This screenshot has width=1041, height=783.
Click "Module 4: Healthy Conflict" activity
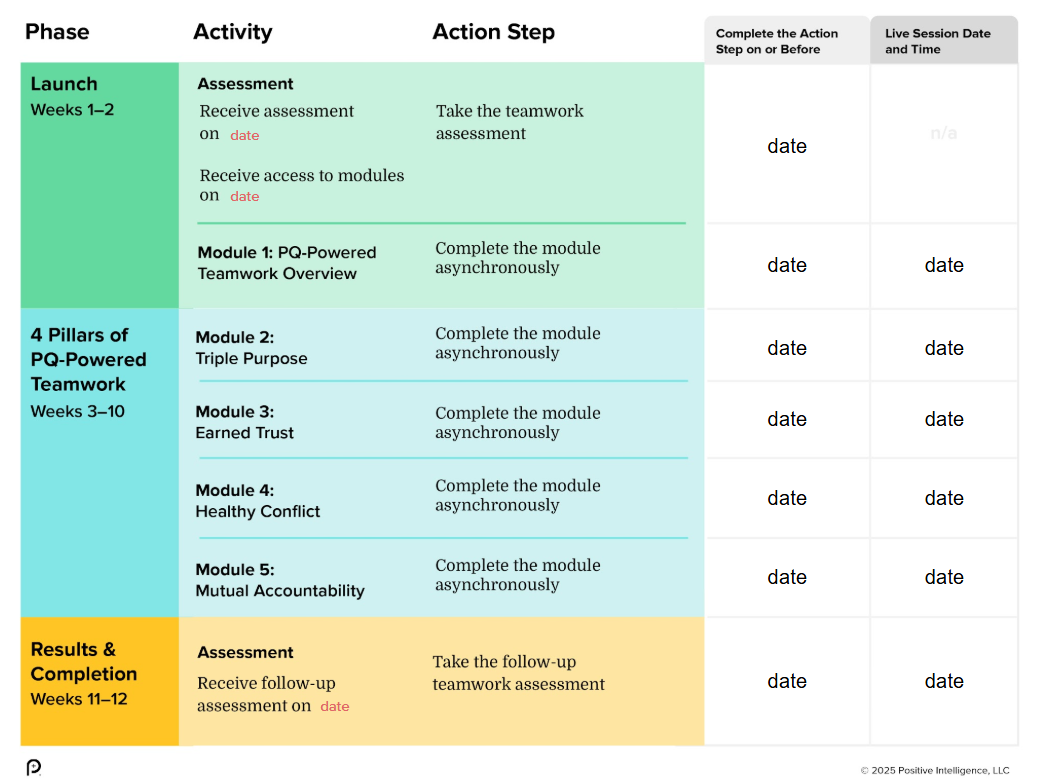[258, 501]
